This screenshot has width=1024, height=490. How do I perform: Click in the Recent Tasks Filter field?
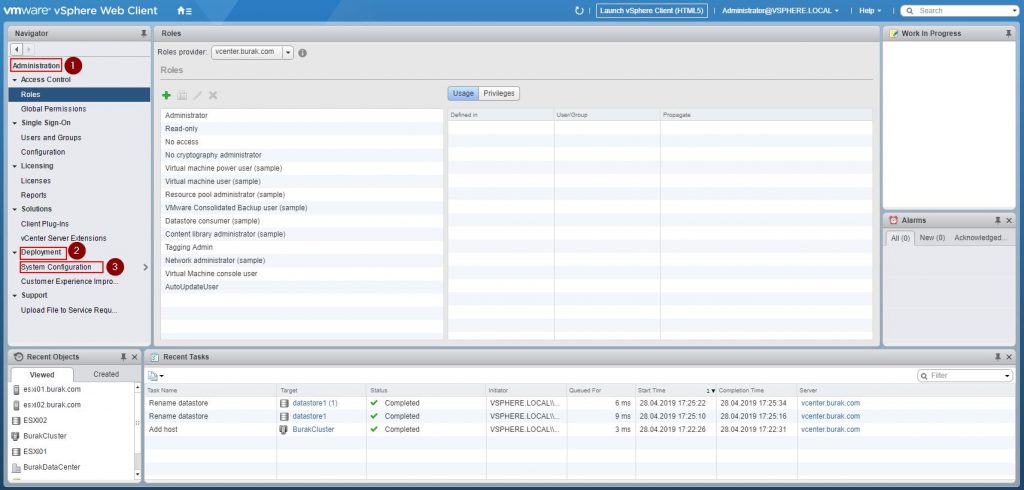965,376
